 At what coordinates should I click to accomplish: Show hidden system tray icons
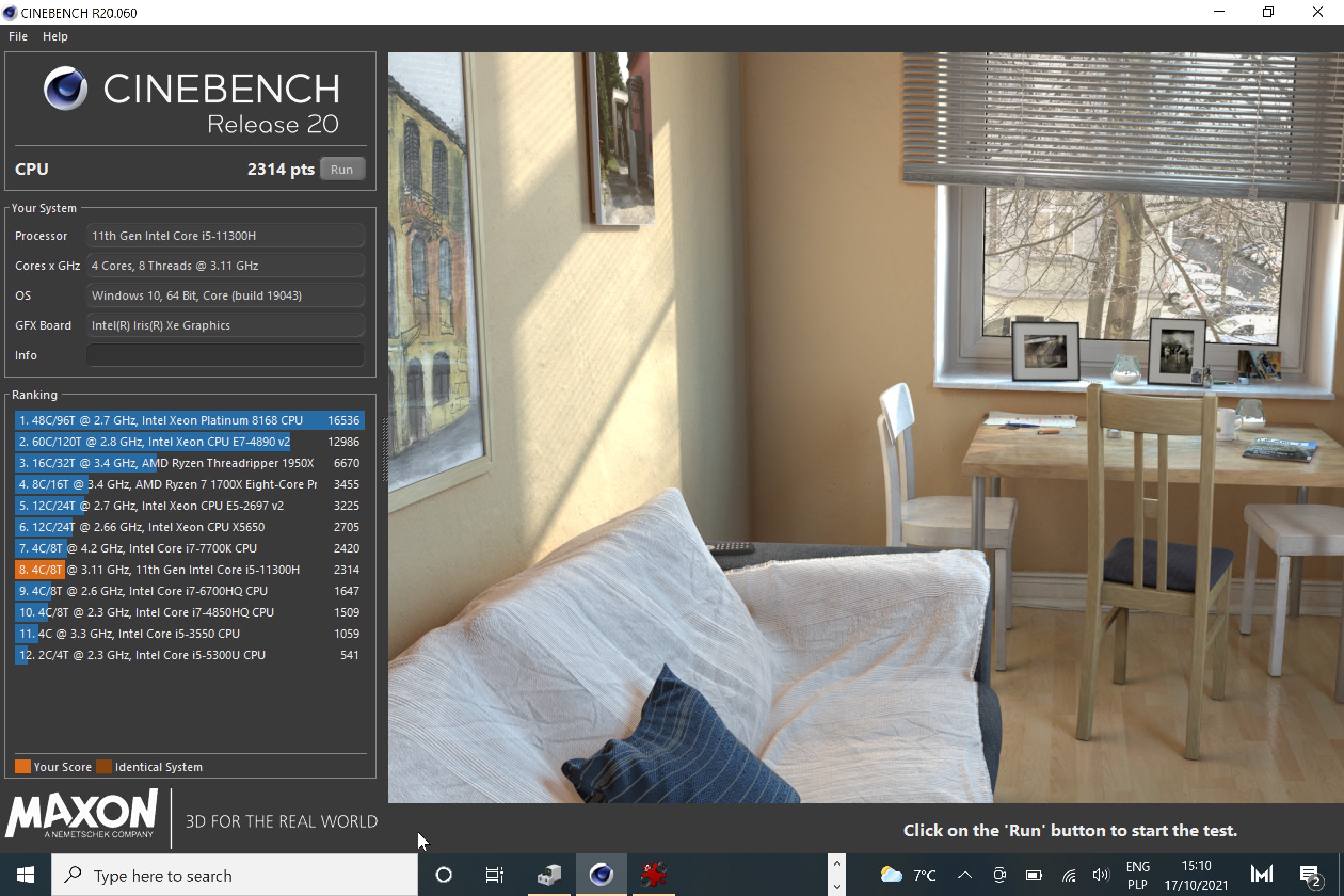[x=965, y=875]
